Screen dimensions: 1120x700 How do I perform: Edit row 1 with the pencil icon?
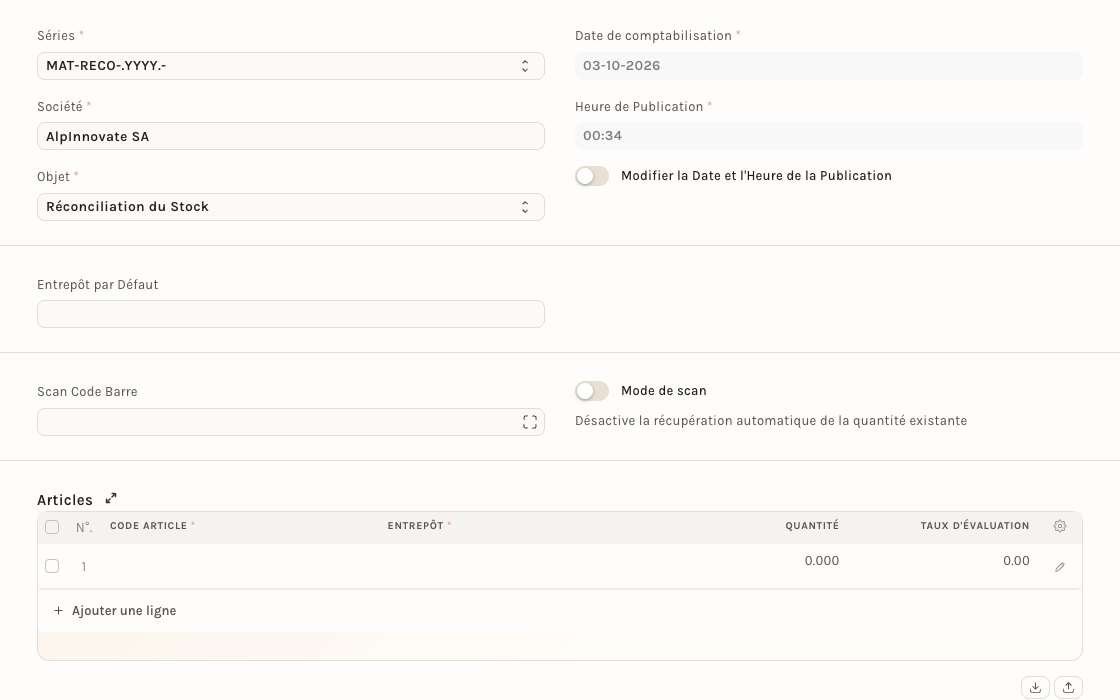(x=1060, y=567)
